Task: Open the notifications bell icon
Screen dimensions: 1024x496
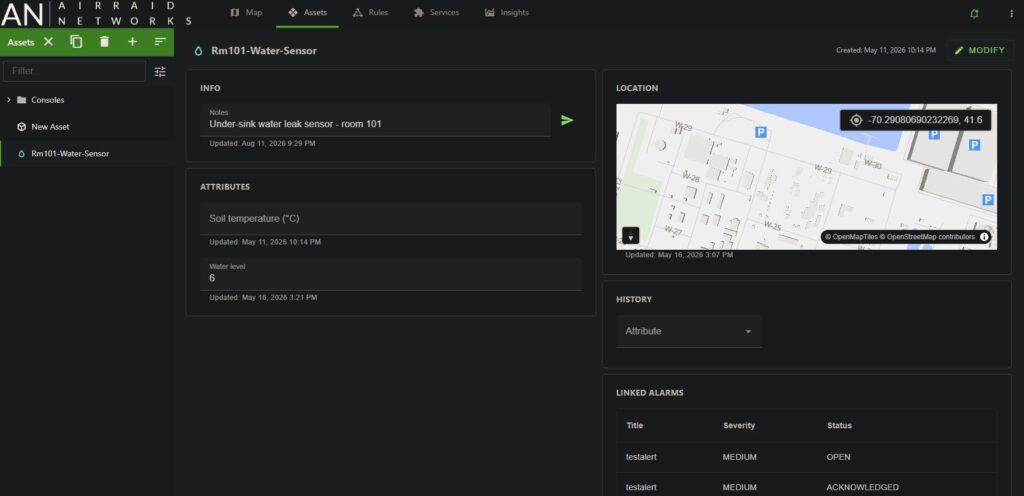Action: (974, 13)
